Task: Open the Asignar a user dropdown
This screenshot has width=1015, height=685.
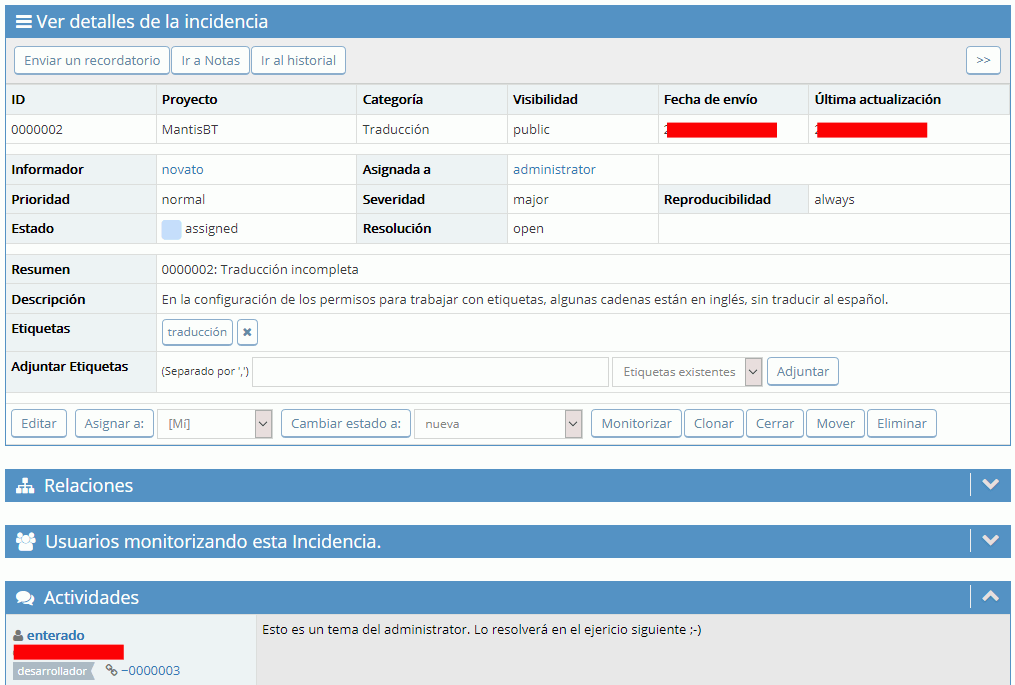Action: 215,424
